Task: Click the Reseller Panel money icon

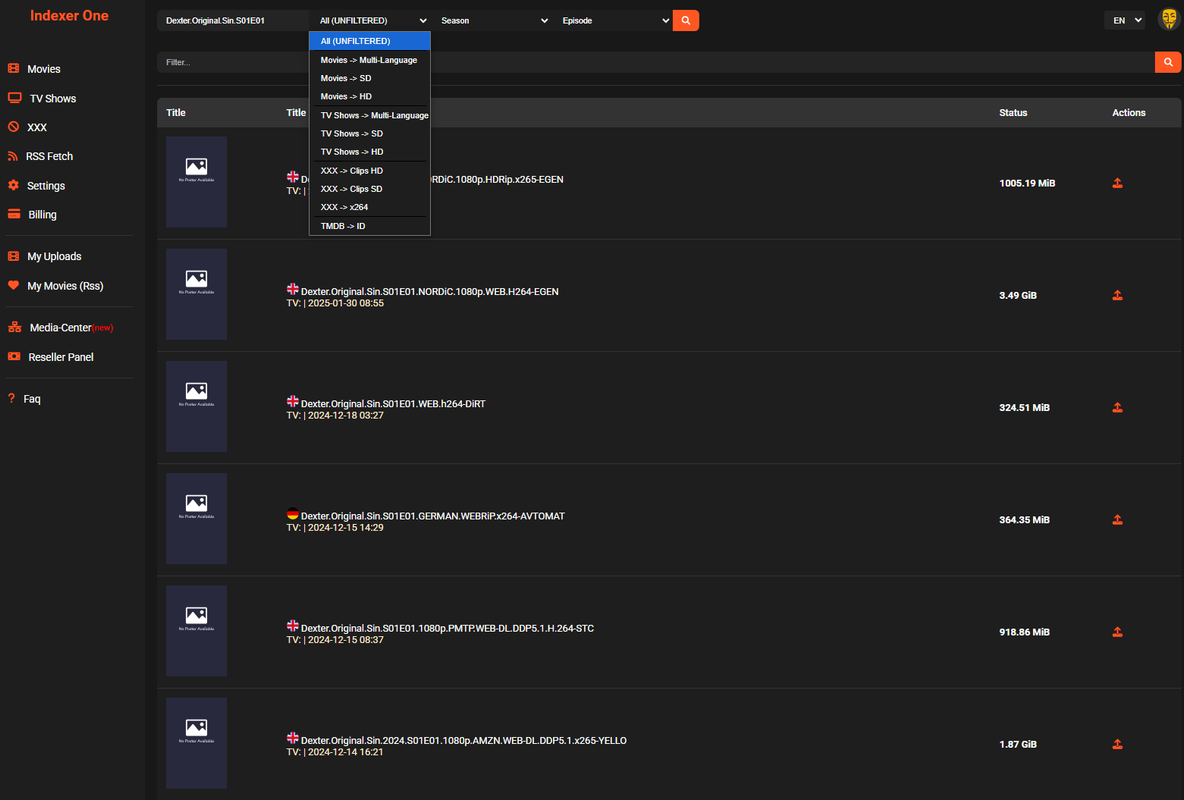Action: 14,357
